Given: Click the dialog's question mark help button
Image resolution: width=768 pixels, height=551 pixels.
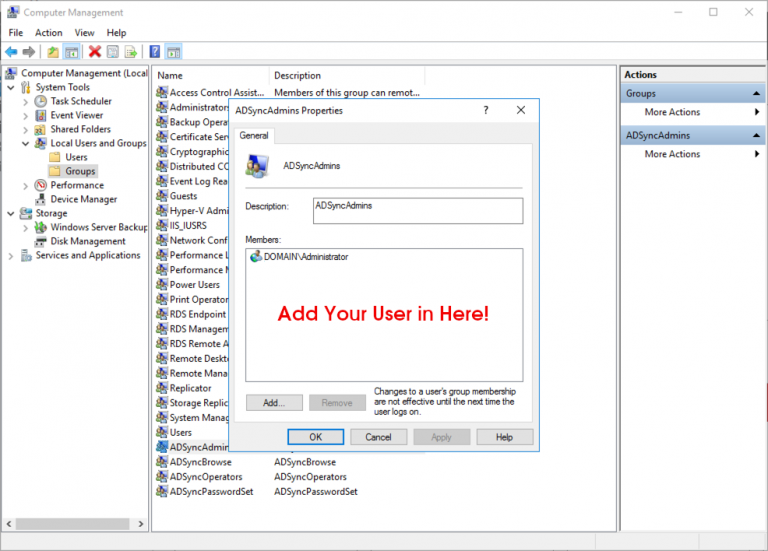Looking at the screenshot, I should tap(486, 111).
